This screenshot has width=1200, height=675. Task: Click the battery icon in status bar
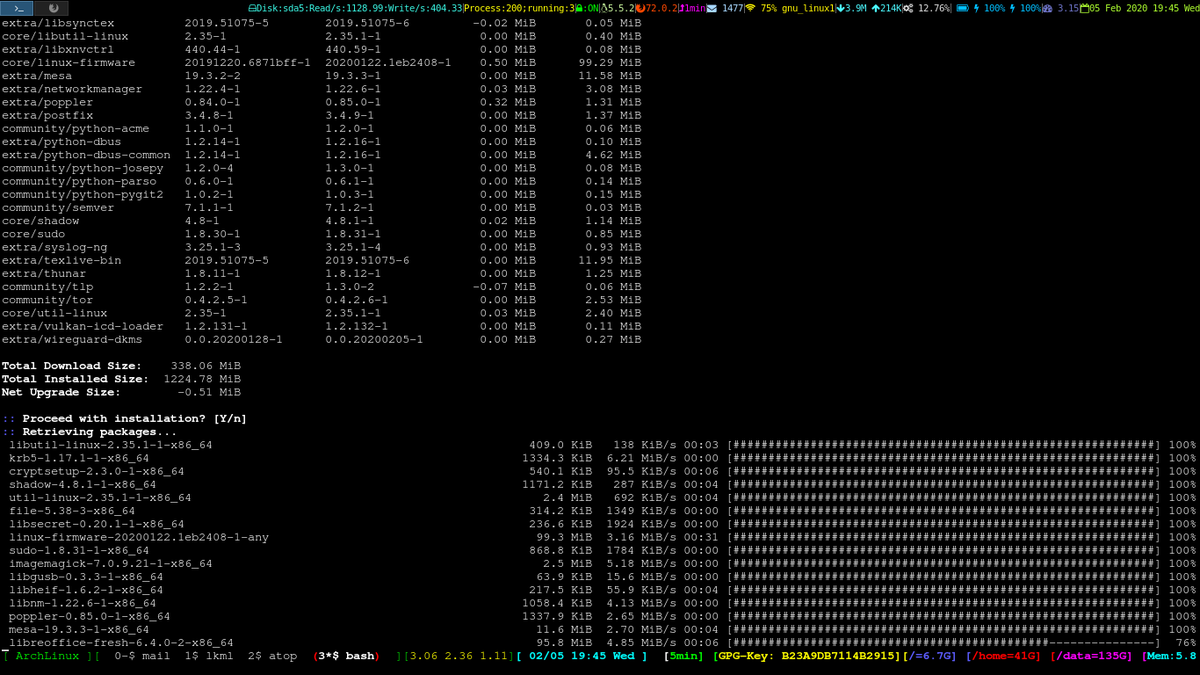click(963, 8)
